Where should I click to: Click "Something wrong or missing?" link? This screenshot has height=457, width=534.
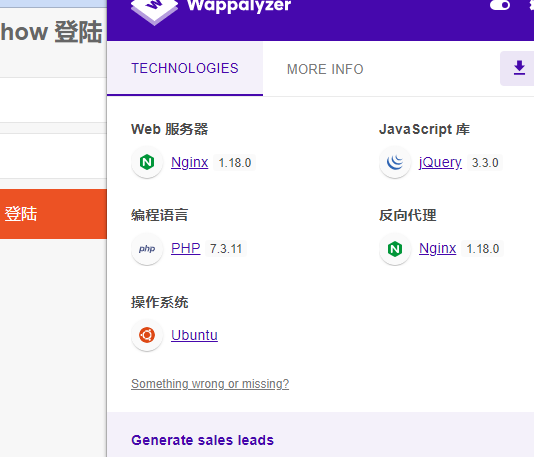210,384
